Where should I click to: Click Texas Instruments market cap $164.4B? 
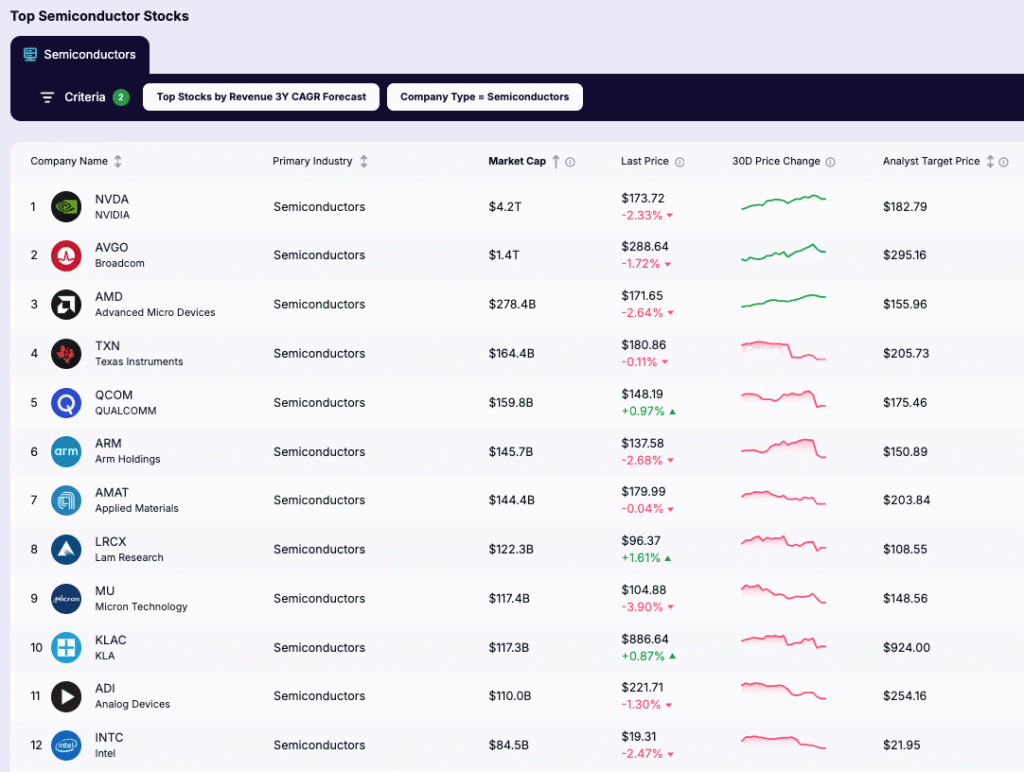pos(511,353)
